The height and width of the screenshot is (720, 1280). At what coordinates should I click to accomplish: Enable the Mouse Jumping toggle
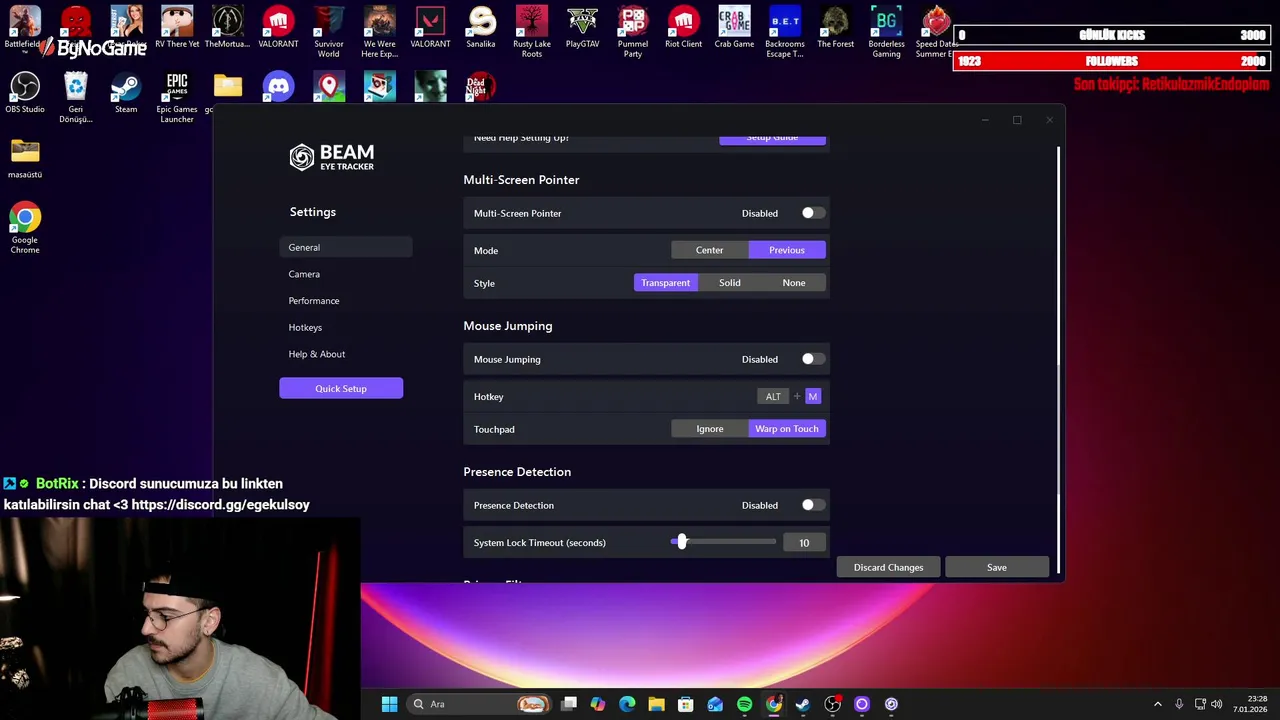point(813,359)
